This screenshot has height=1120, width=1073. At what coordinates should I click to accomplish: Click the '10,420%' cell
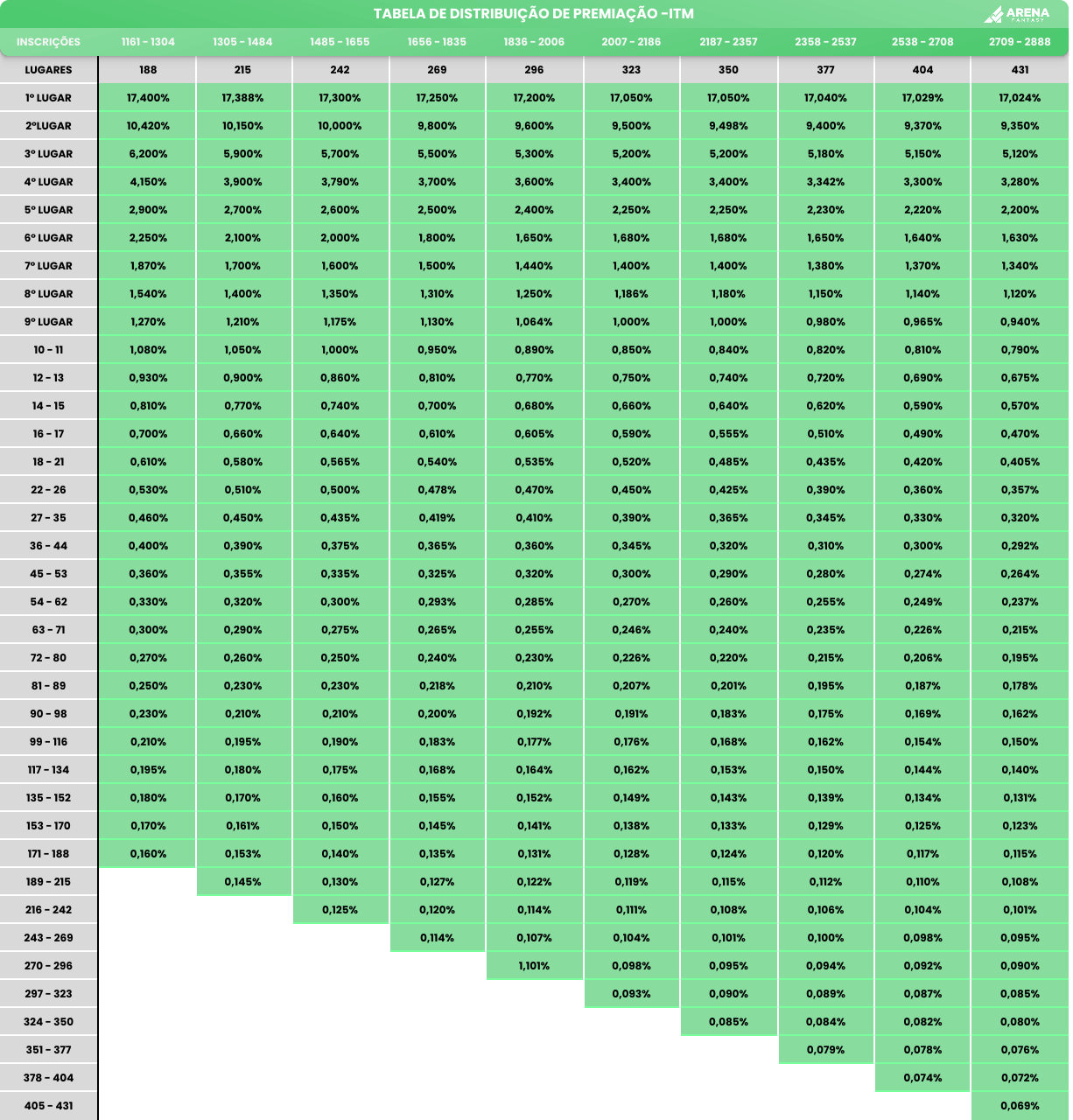tap(148, 126)
